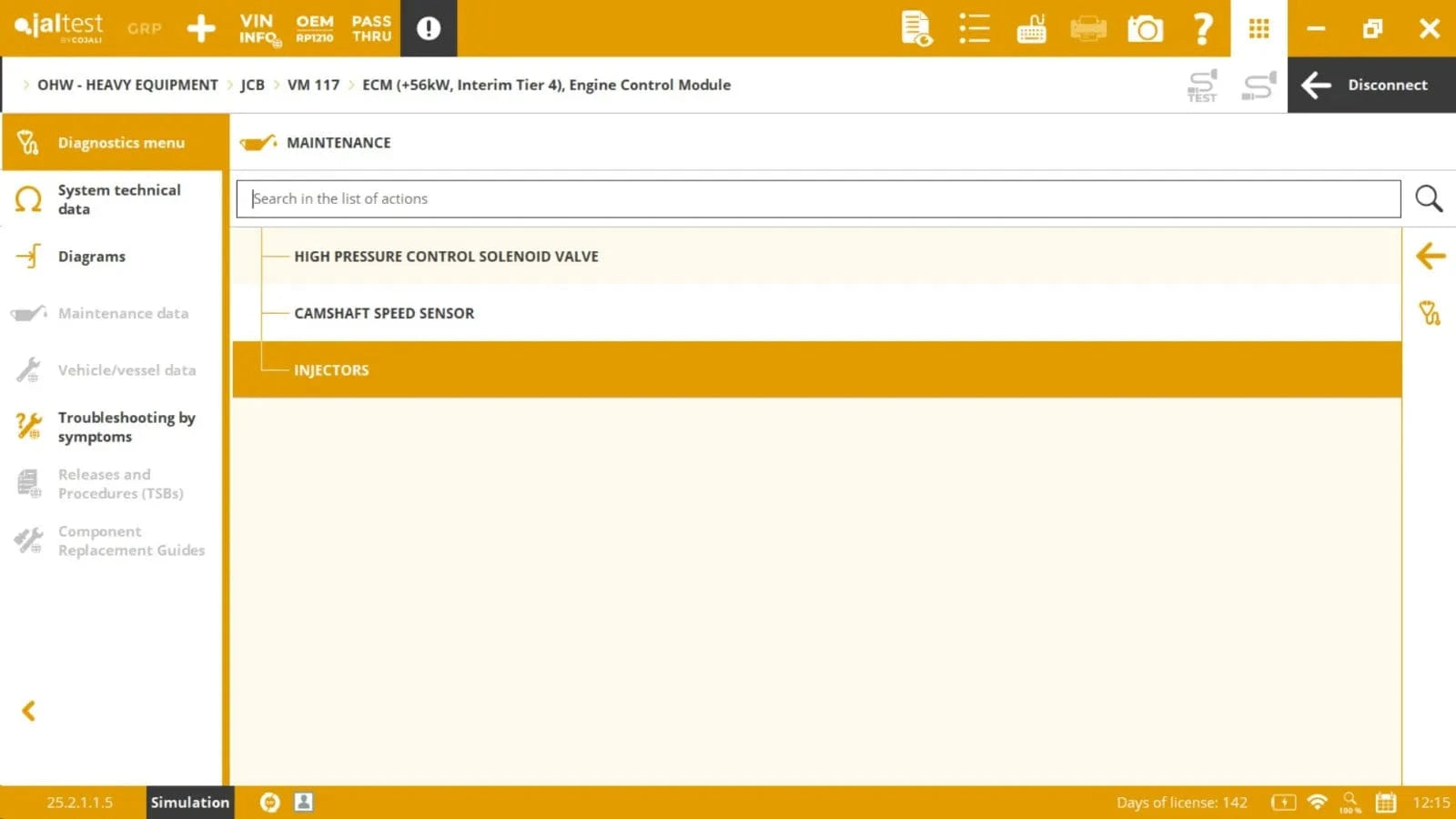The image size is (1456, 819).
Task: Click the search actions input field
Action: click(x=817, y=198)
